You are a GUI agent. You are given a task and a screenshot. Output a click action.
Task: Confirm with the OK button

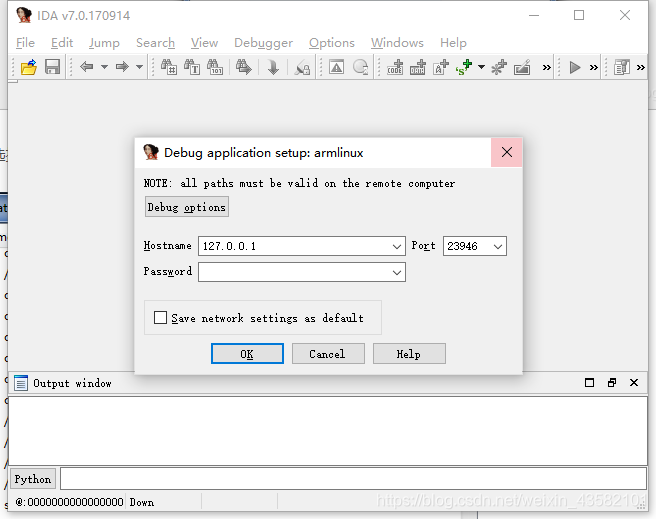247,354
